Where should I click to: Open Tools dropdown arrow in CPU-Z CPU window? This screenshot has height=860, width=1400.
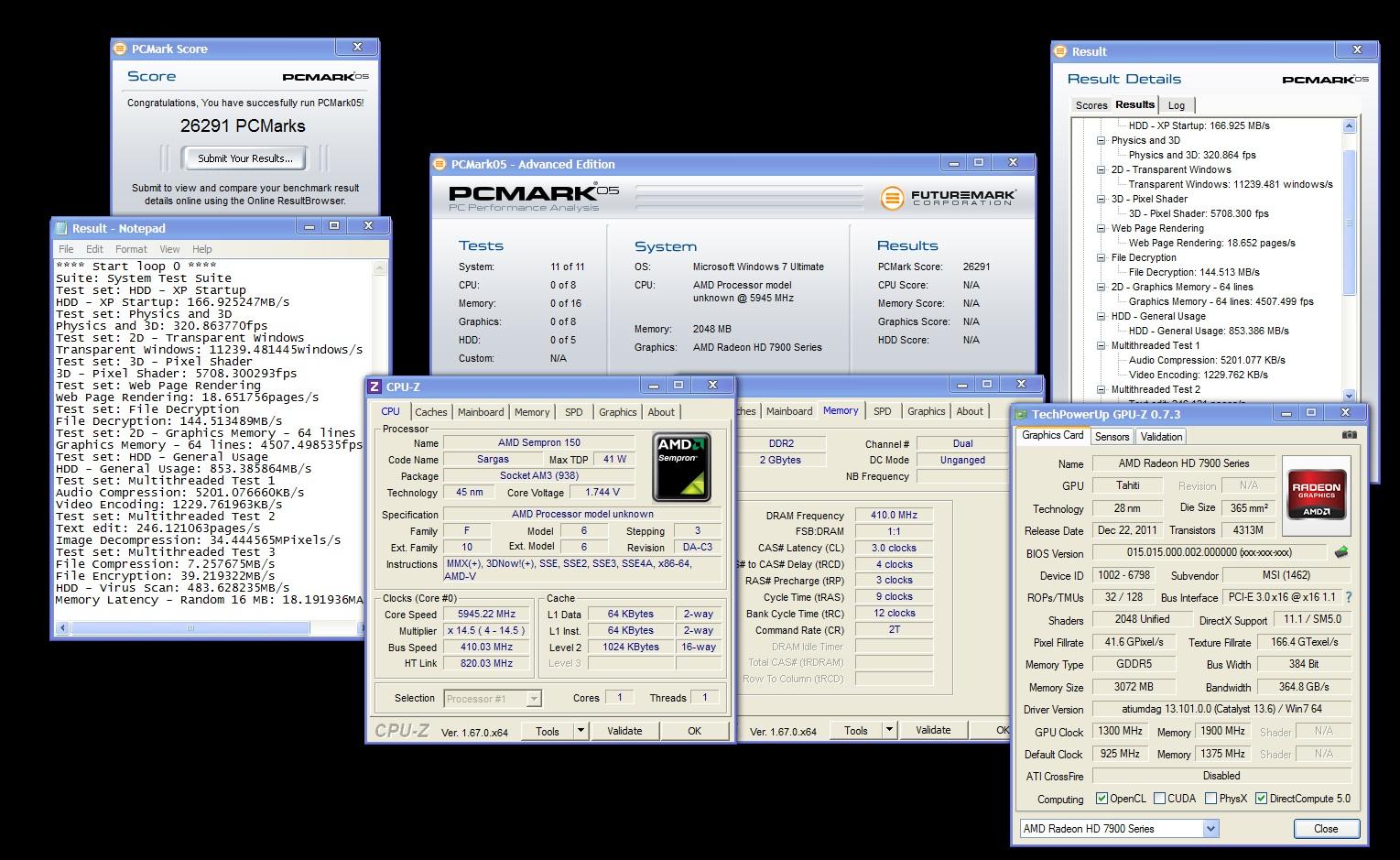pos(581,731)
